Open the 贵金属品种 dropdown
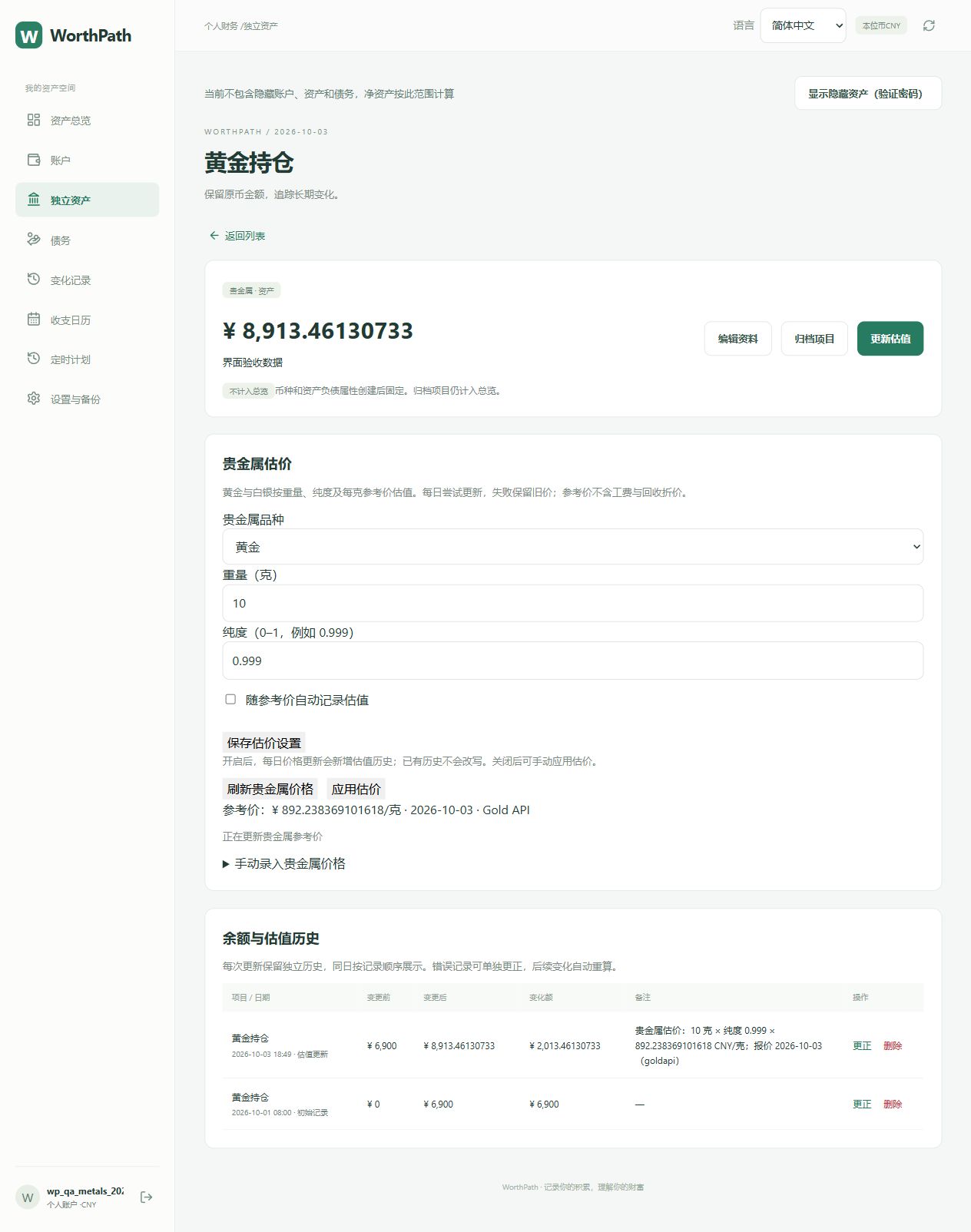Viewport: 971px width, 1232px height. pyautogui.click(x=572, y=547)
